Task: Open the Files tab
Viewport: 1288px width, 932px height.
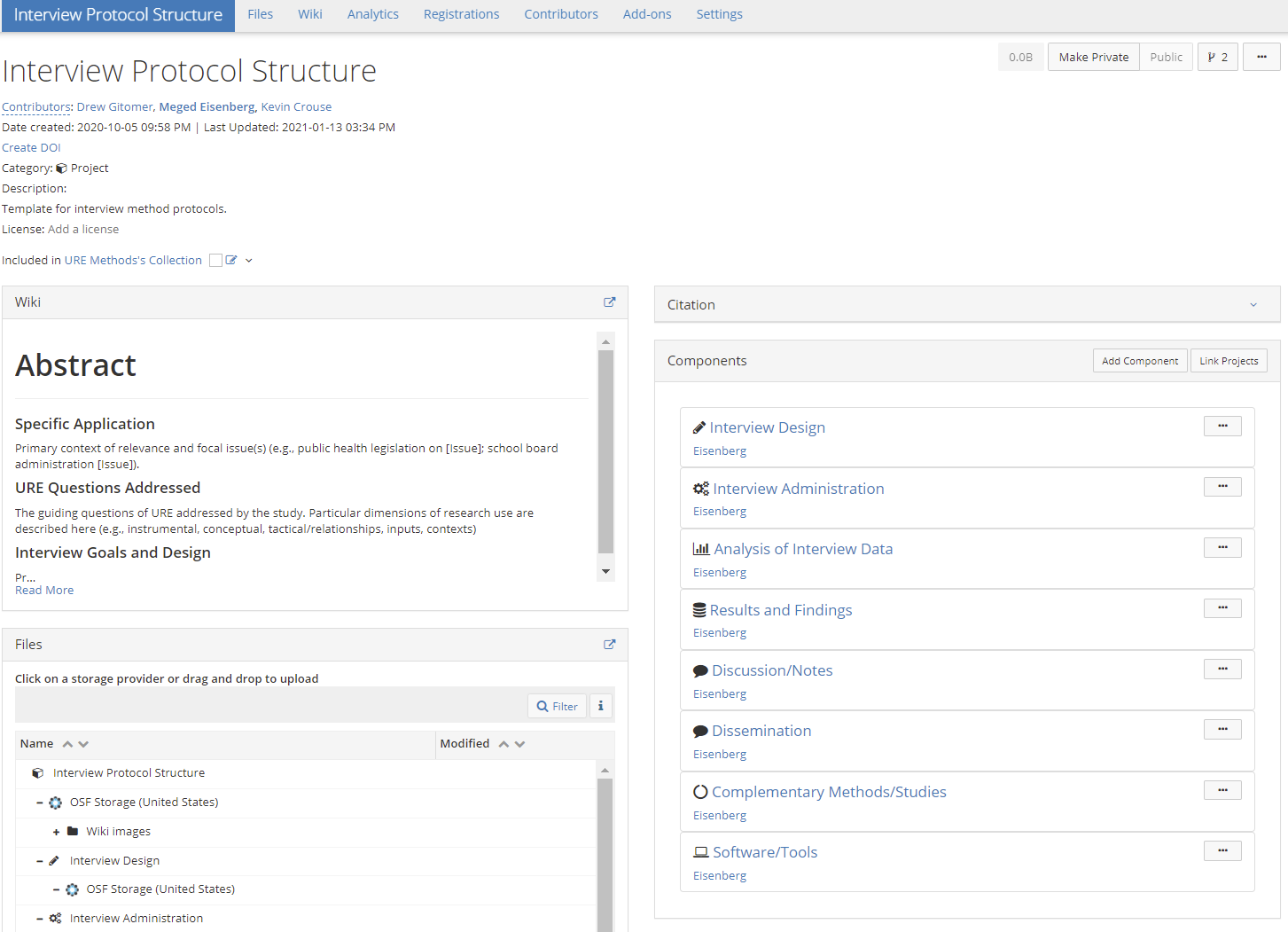Action: point(260,14)
